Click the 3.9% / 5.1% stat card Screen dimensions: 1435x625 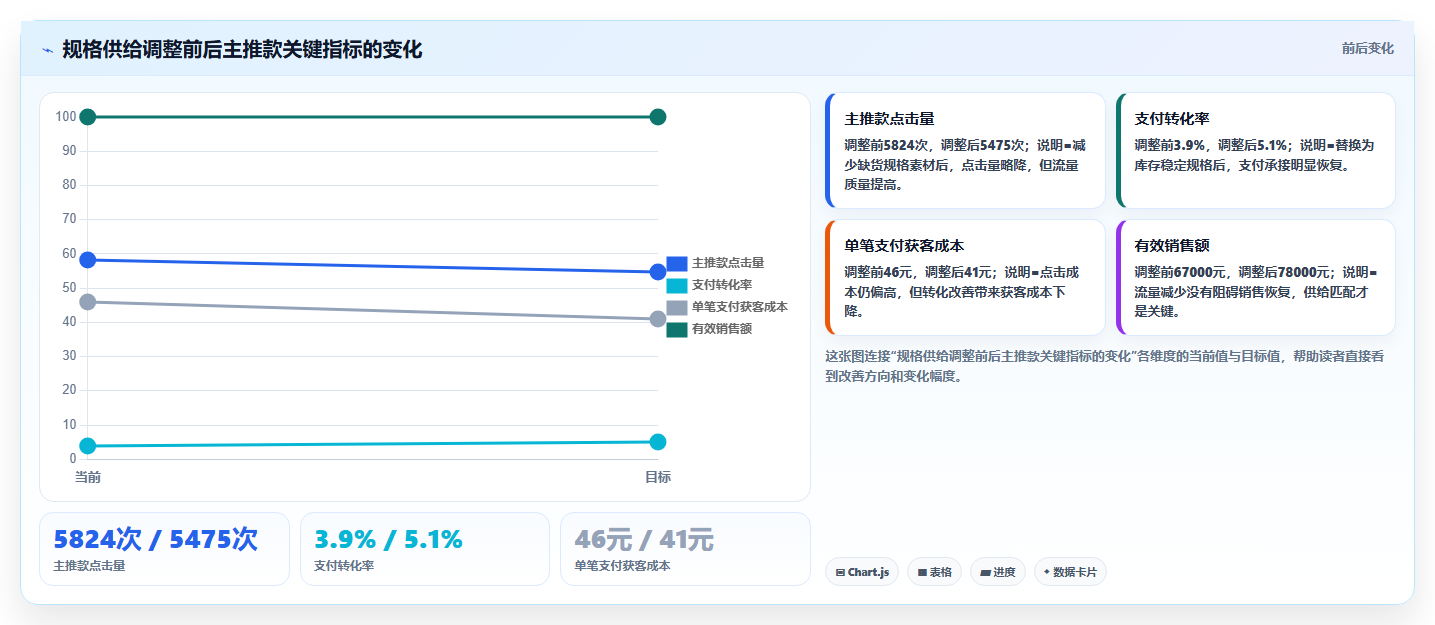click(425, 549)
